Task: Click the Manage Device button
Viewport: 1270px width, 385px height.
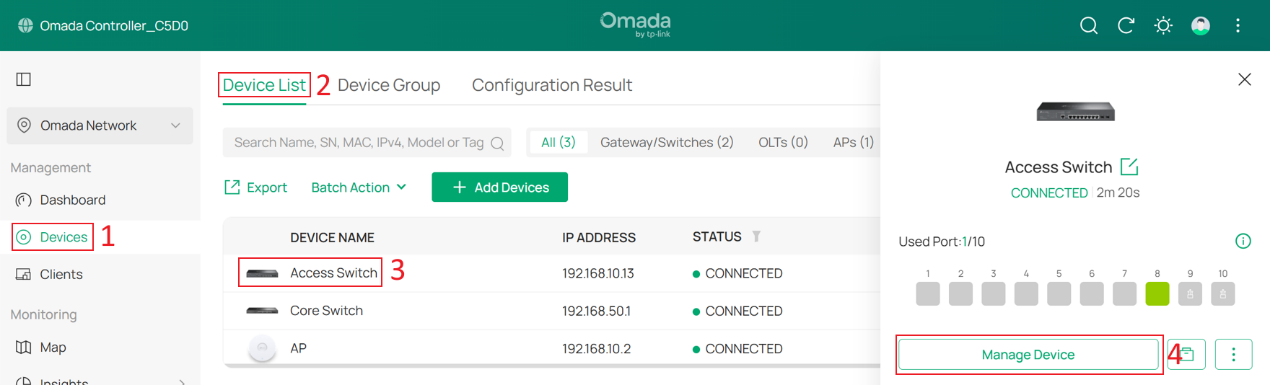Action: [x=1028, y=354]
